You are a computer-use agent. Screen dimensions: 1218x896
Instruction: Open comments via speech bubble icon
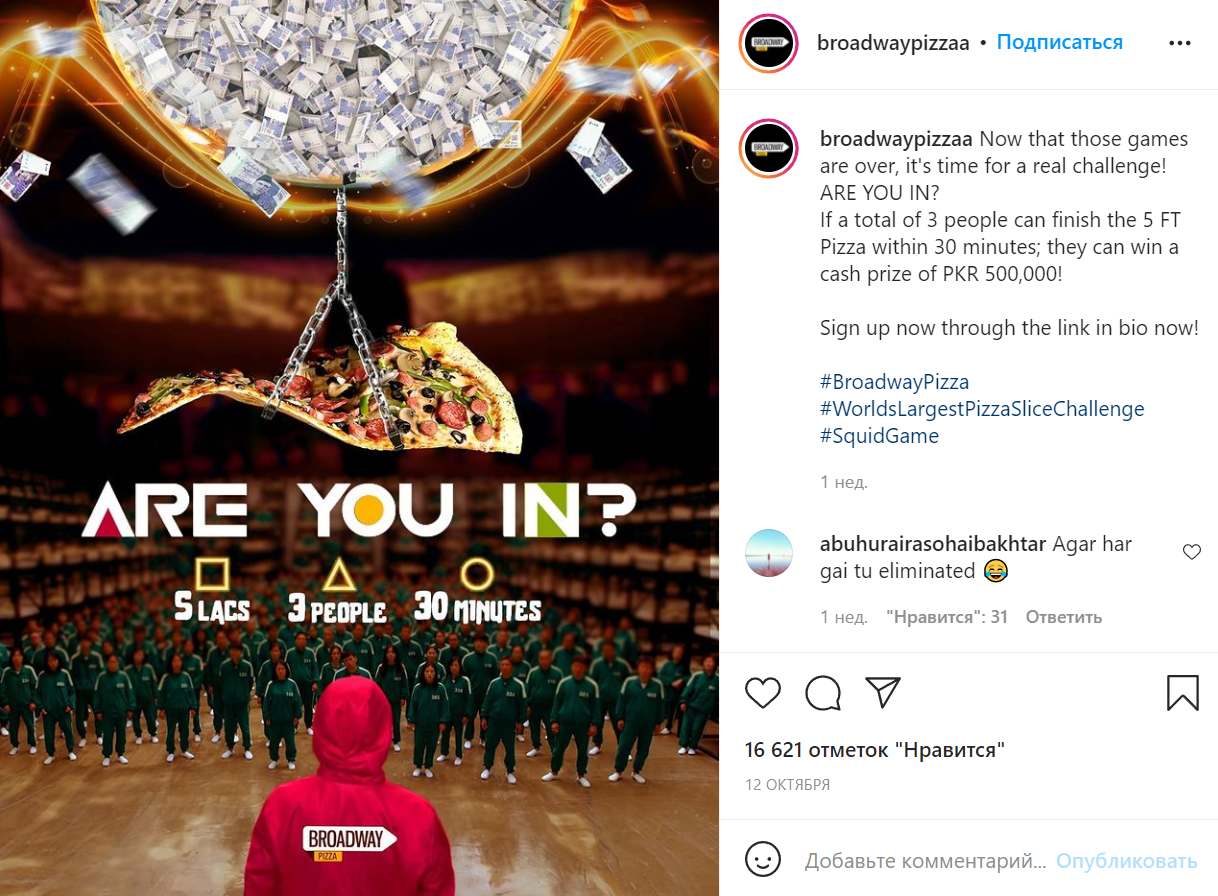[x=823, y=693]
